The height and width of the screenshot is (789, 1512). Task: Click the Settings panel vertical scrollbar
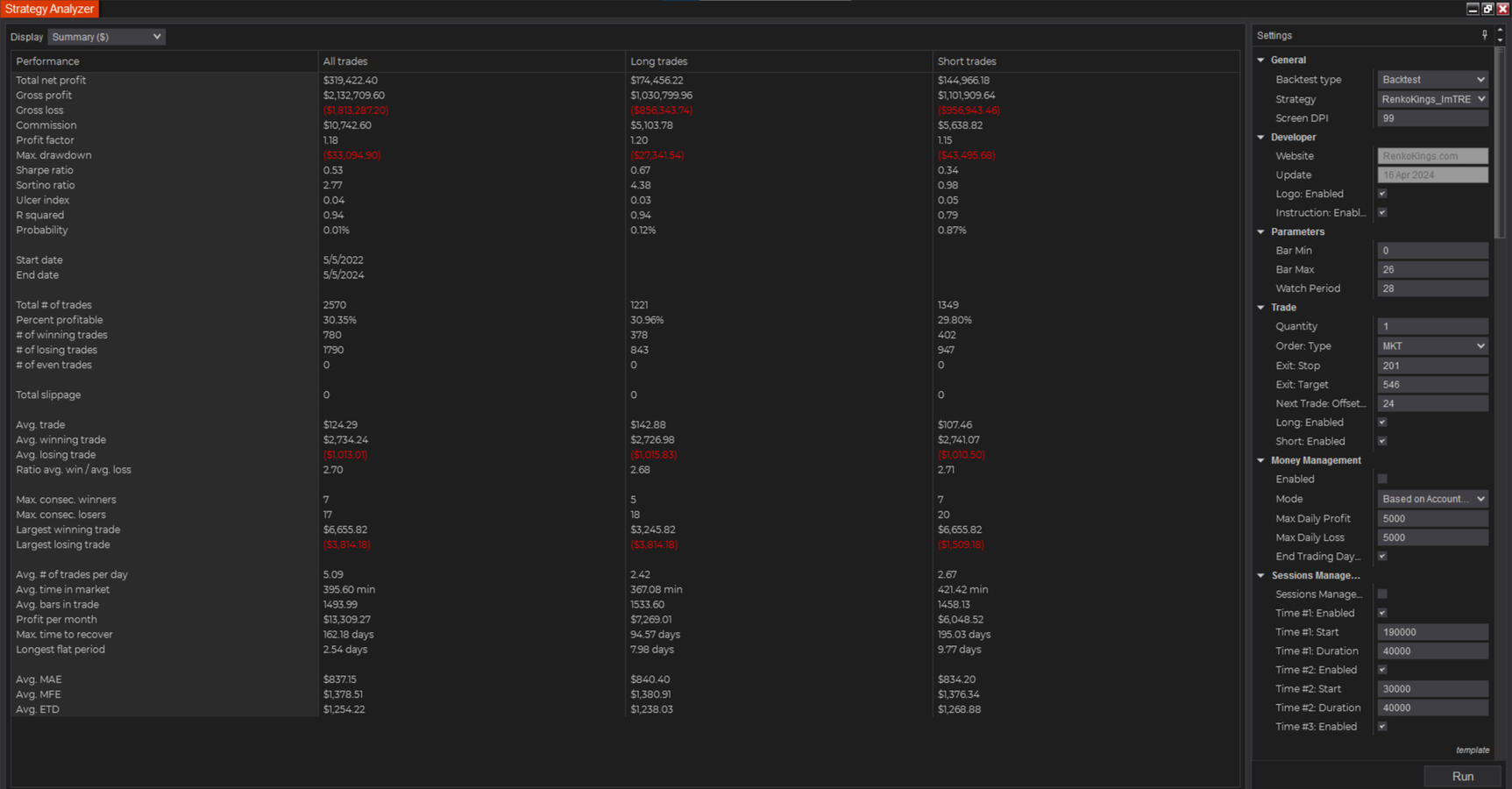(1500, 140)
